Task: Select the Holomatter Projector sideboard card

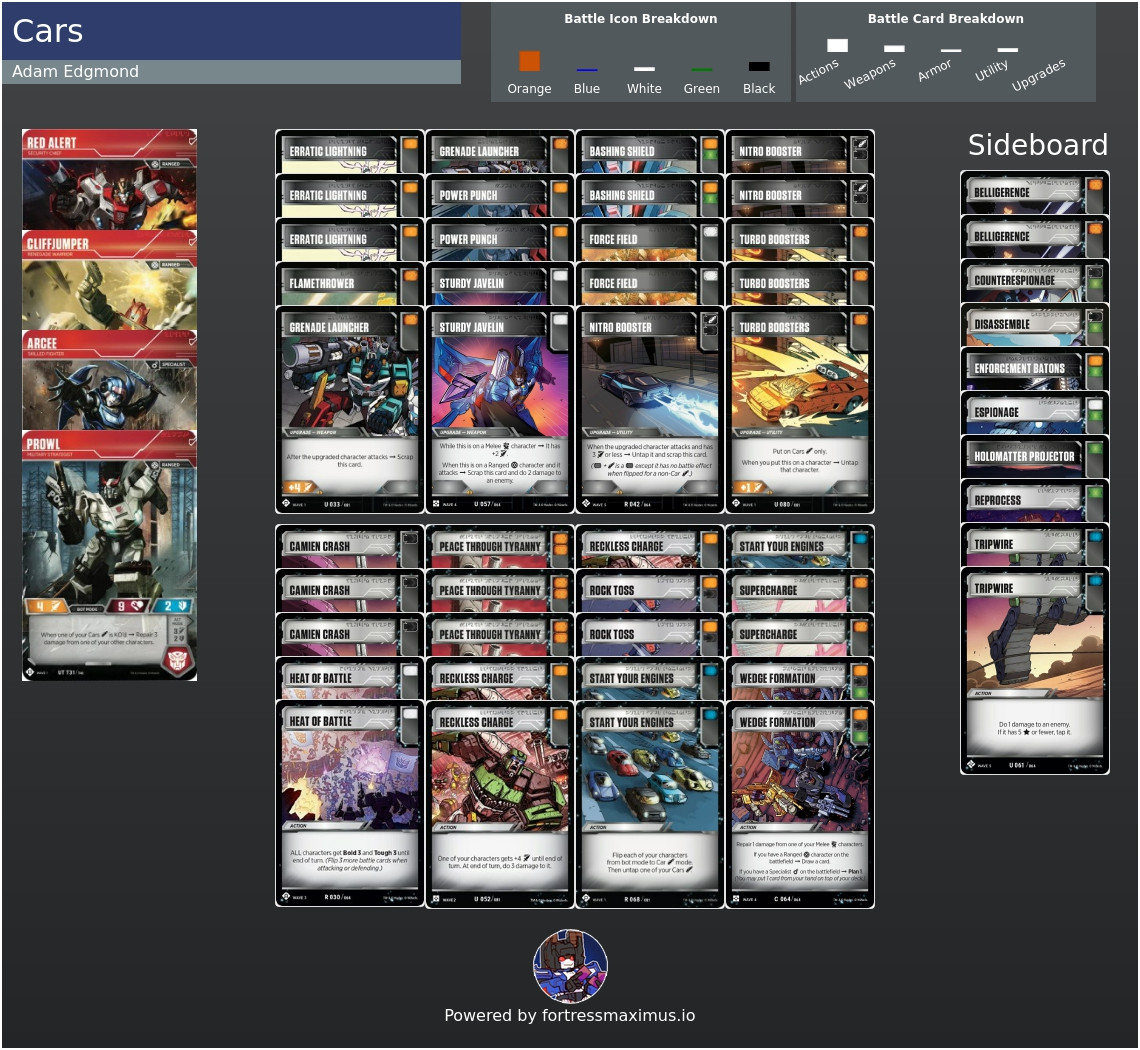Action: (1035, 457)
